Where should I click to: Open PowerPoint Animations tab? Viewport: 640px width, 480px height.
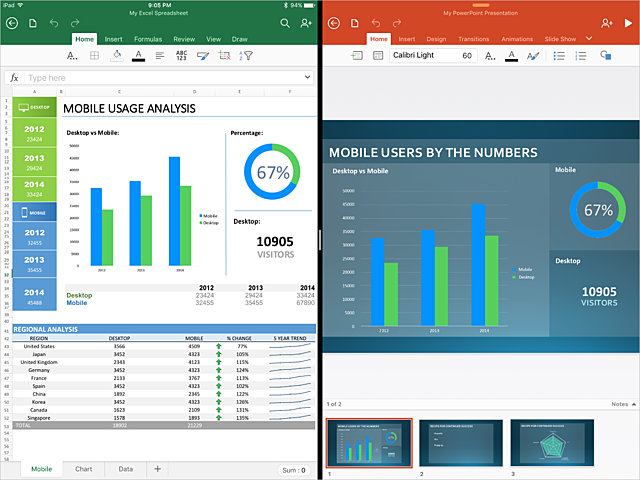[517, 39]
